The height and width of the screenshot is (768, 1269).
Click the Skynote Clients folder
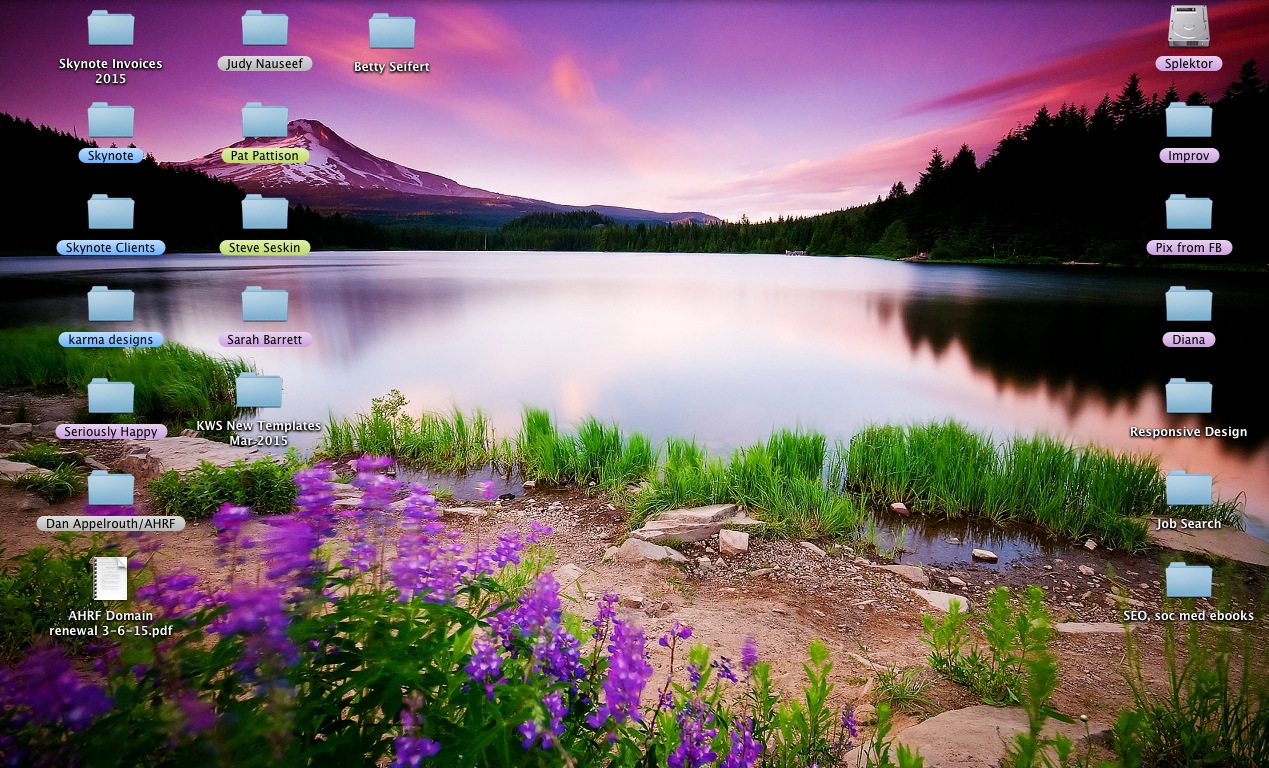pyautogui.click(x=110, y=213)
